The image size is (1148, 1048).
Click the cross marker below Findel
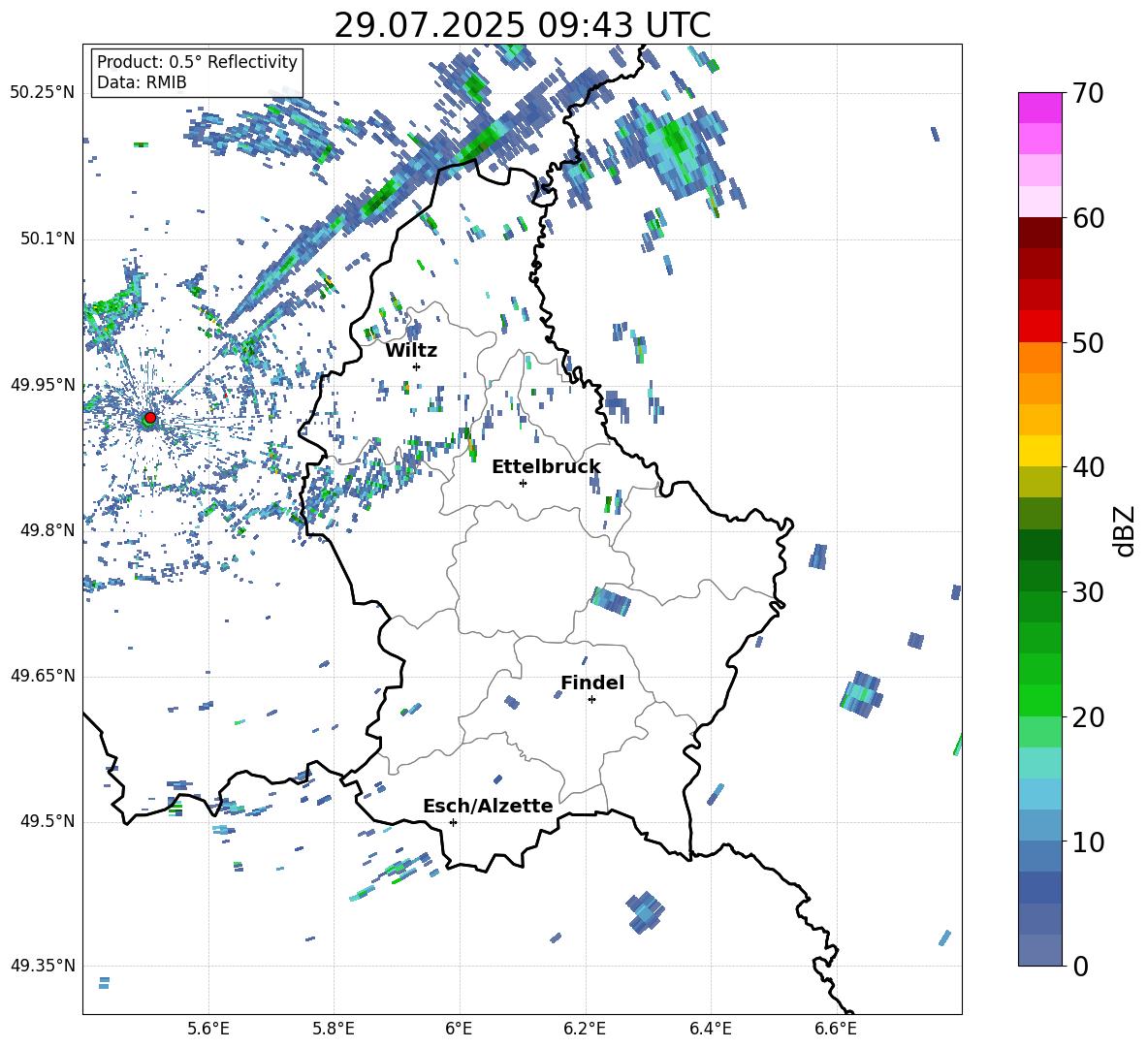[x=591, y=700]
